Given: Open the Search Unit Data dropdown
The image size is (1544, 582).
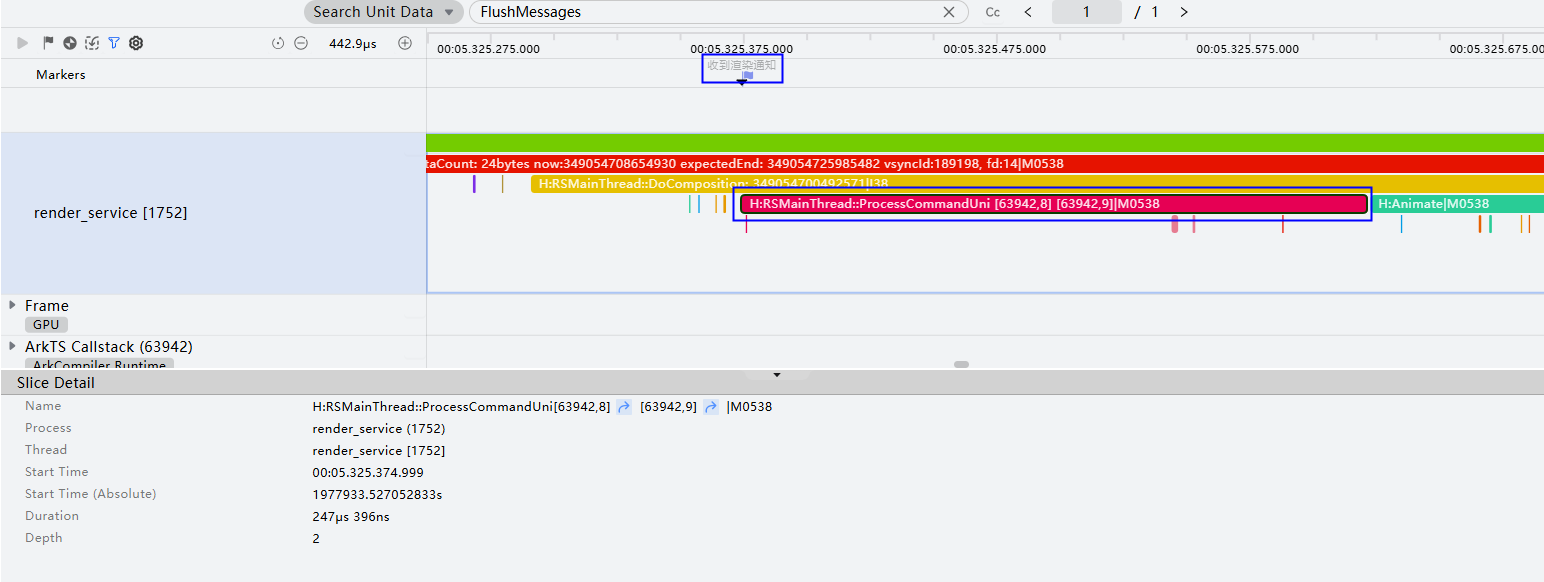Looking at the screenshot, I should pyautogui.click(x=384, y=12).
